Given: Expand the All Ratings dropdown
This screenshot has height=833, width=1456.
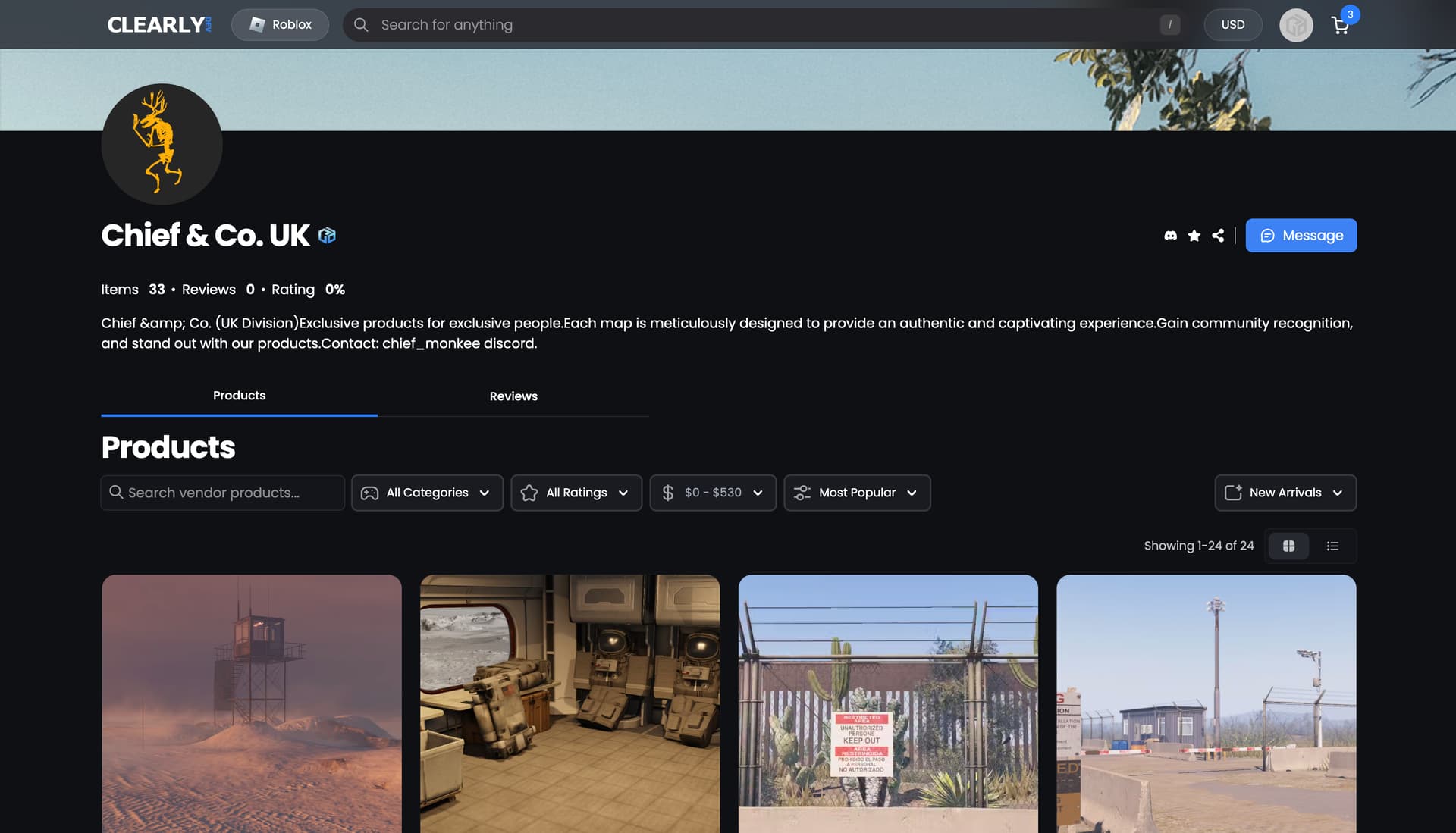Looking at the screenshot, I should click(576, 493).
